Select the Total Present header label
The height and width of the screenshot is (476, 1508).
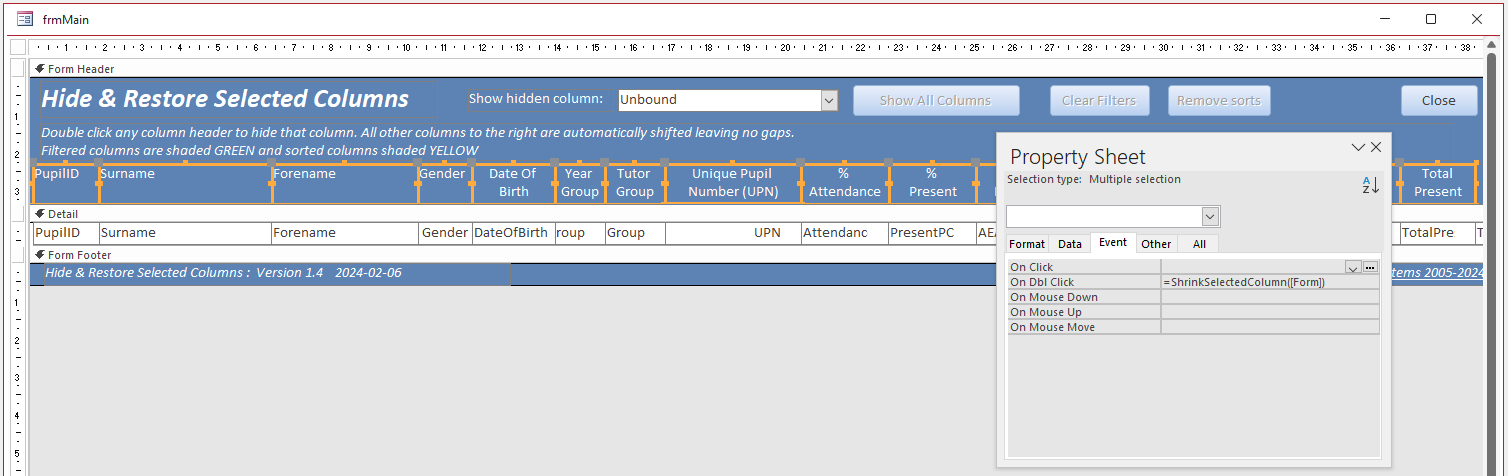[x=1438, y=183]
